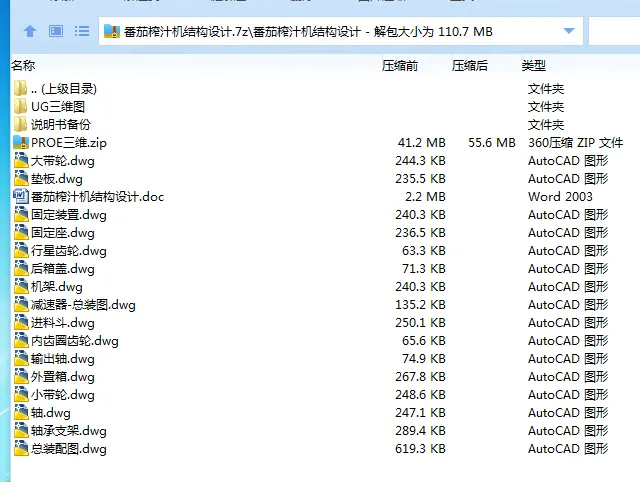
Task: Select the 番茄榨汁机结构设计.doc Word icon
Action: point(21,196)
